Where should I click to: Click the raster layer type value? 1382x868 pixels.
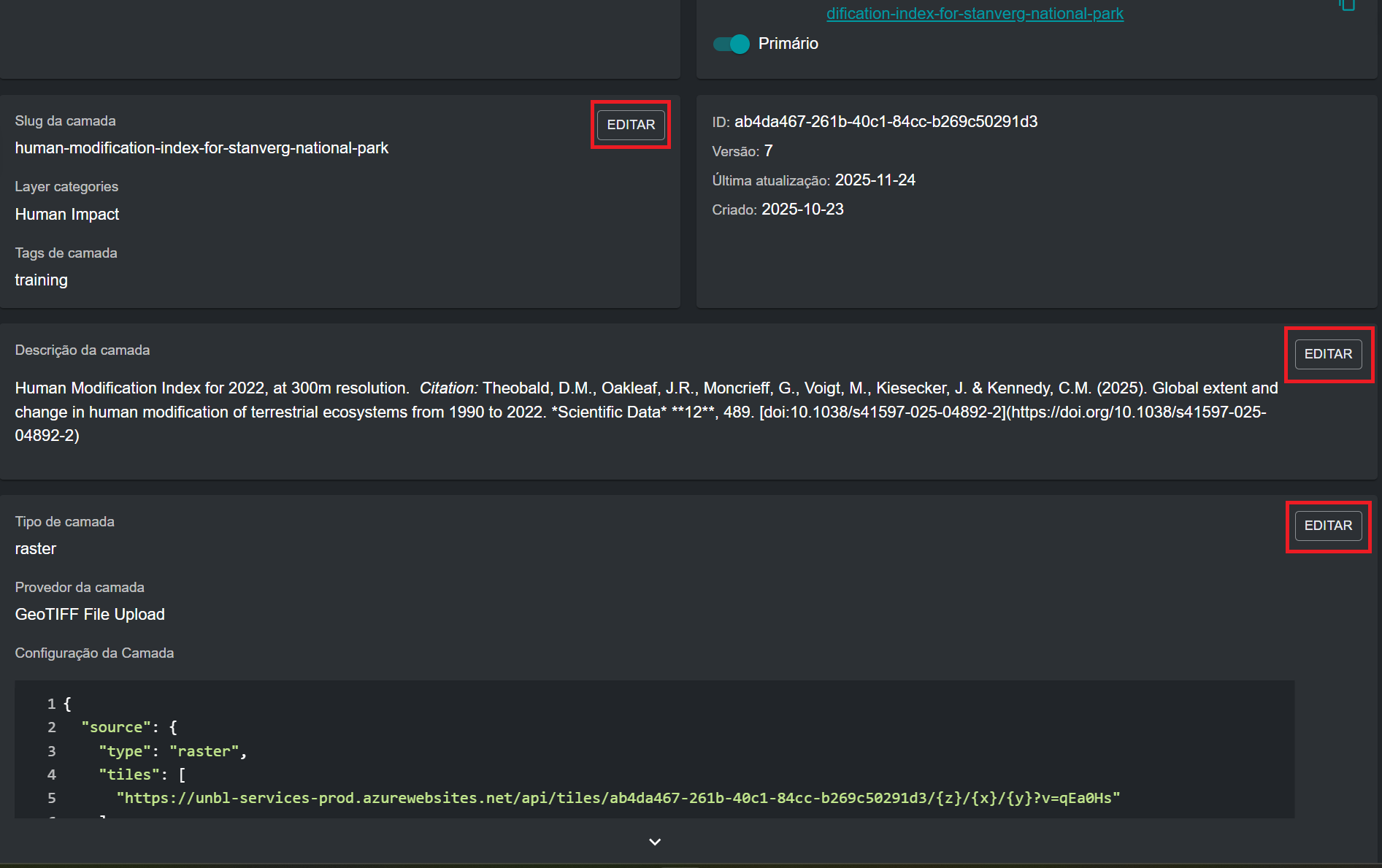pos(36,549)
